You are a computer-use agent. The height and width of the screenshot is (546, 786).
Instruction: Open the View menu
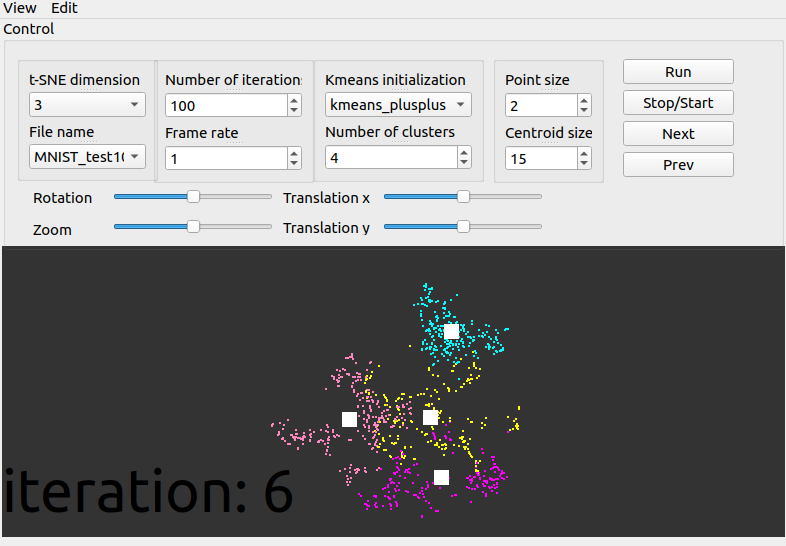20,8
